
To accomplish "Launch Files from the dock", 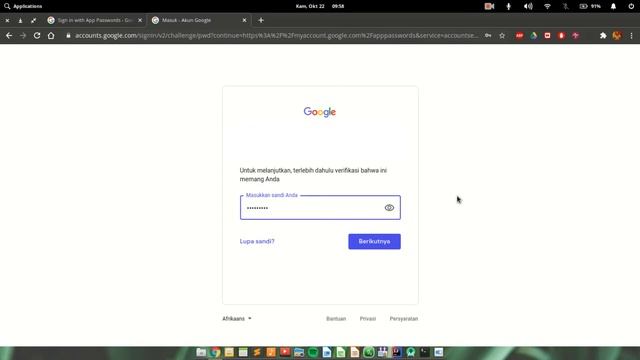I will 201,352.
